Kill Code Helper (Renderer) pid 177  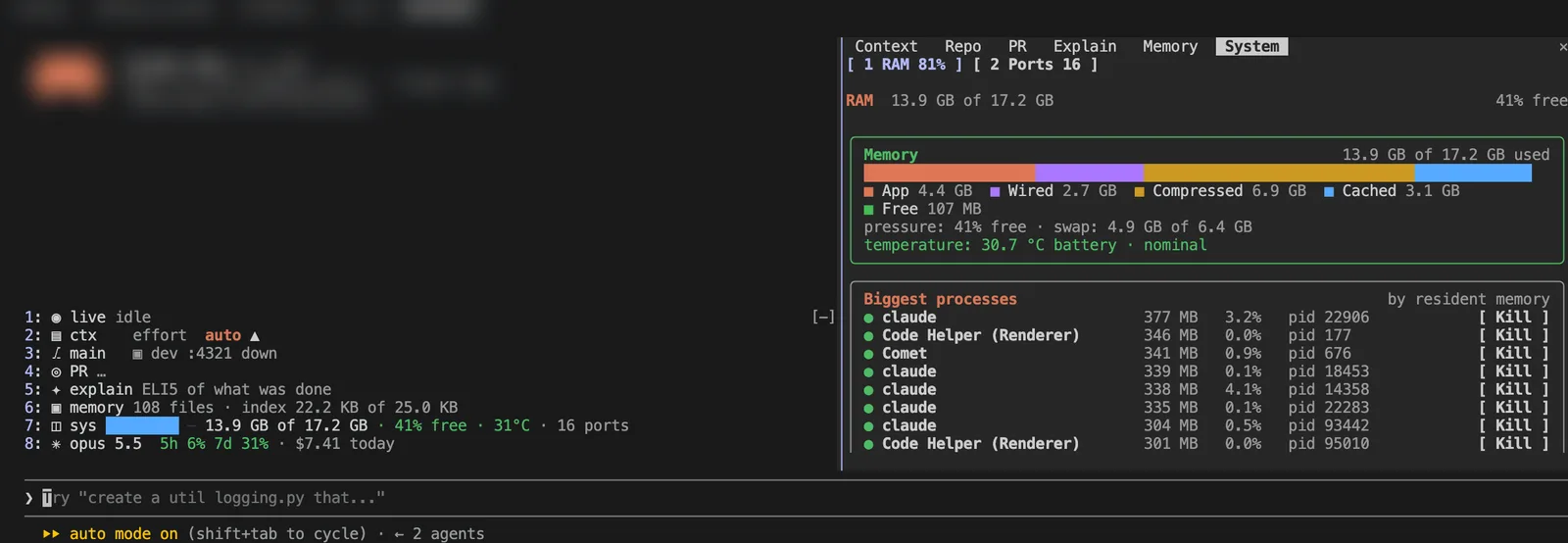click(1513, 335)
